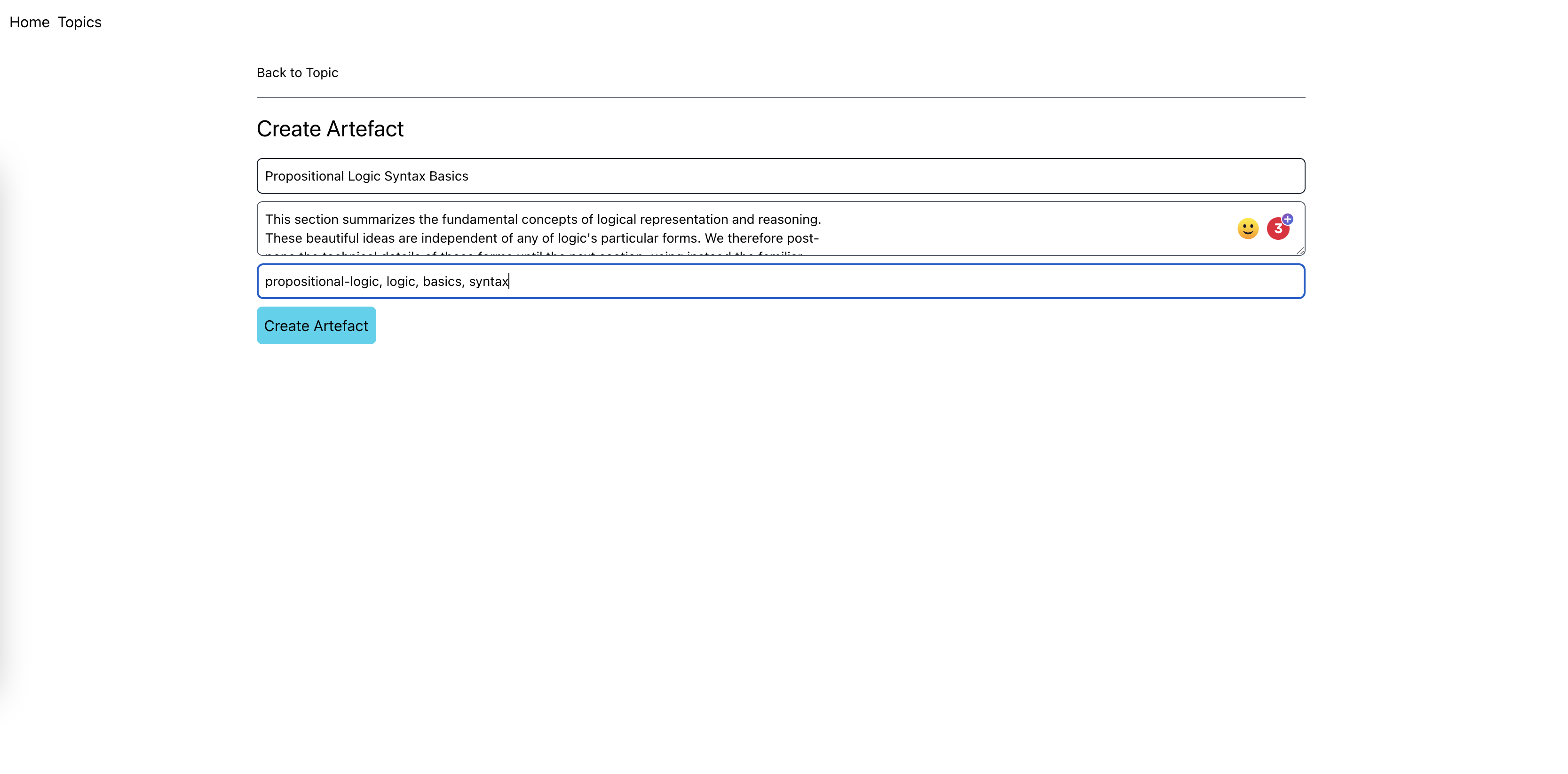The height and width of the screenshot is (774, 1568).
Task: Click the description textarea resize handle
Action: click(1300, 251)
